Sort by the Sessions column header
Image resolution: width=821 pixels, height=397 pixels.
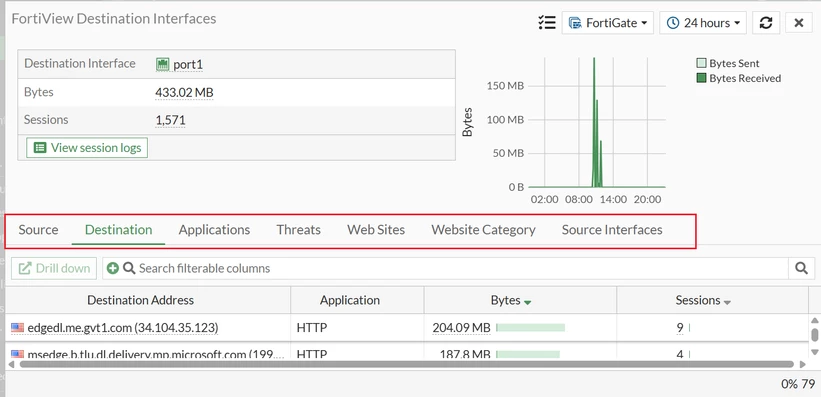click(712, 301)
